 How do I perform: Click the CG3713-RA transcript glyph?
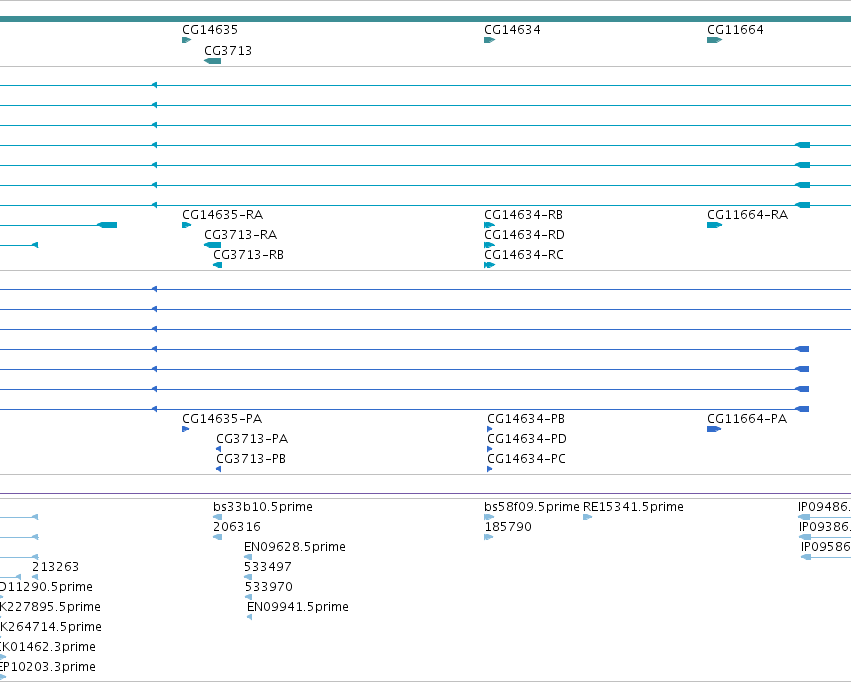(212, 245)
